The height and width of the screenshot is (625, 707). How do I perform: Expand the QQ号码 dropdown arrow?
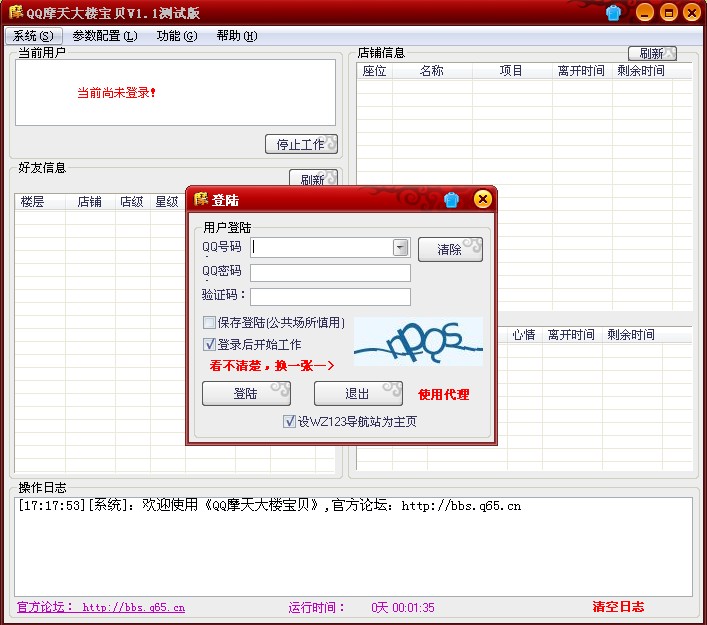click(400, 248)
